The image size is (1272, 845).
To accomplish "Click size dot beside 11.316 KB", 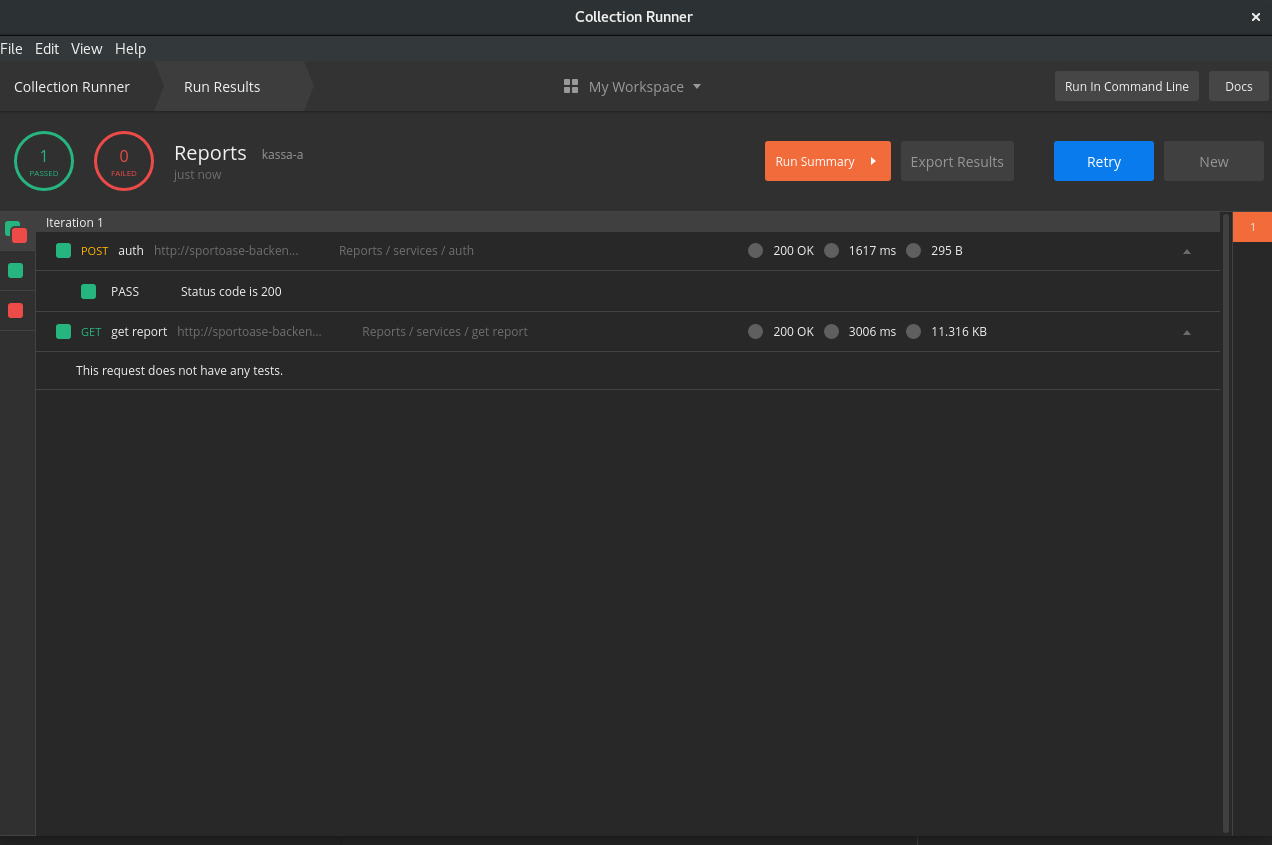I will coord(913,331).
